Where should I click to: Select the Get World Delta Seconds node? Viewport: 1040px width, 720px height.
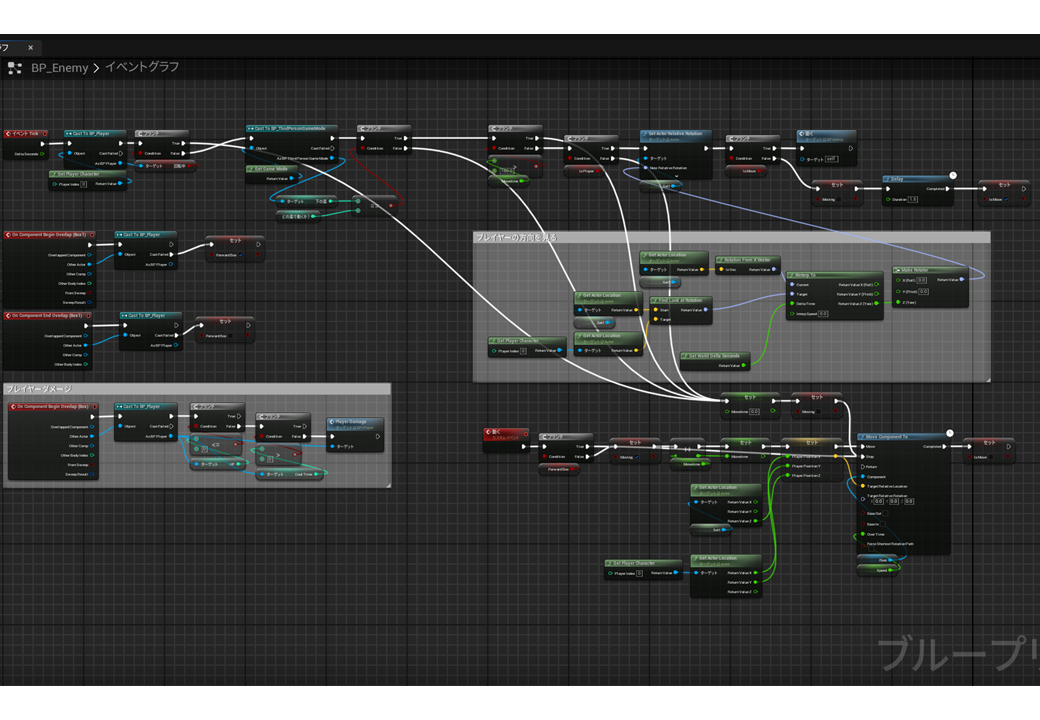click(x=715, y=356)
